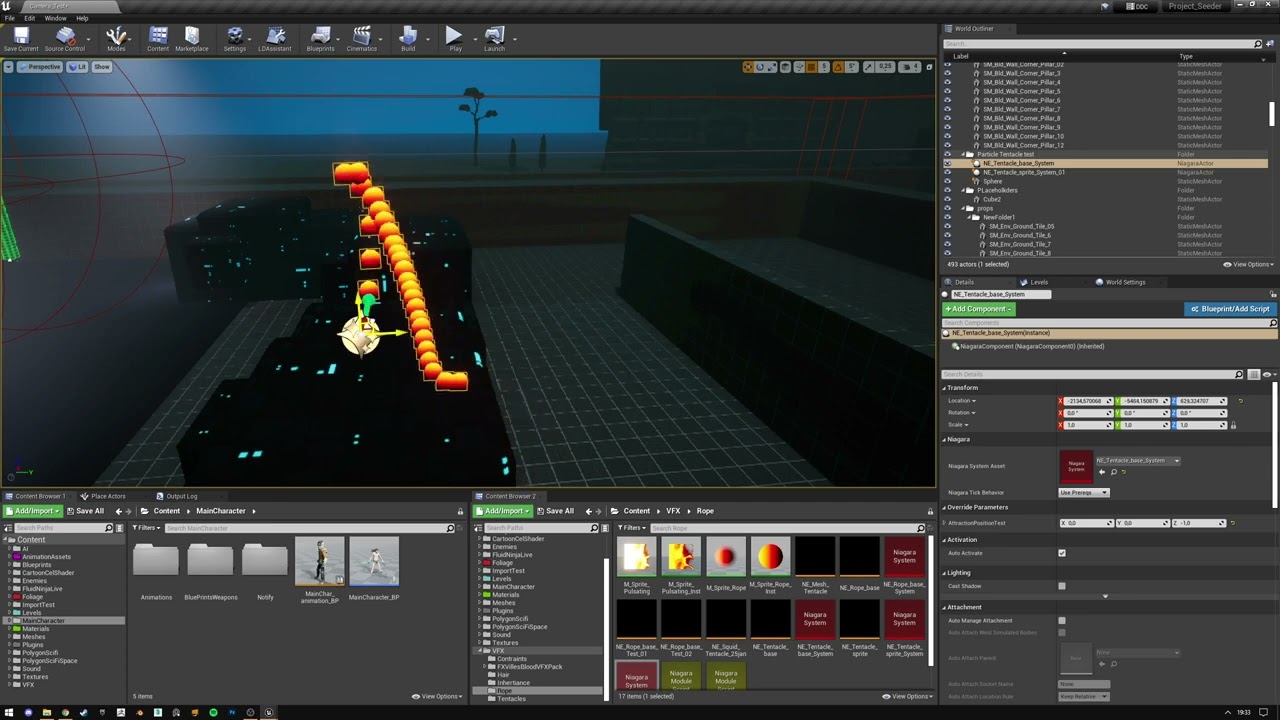This screenshot has width=1280, height=720.
Task: Use selected asset arrow for Niagara System Asset
Action: click(1102, 472)
